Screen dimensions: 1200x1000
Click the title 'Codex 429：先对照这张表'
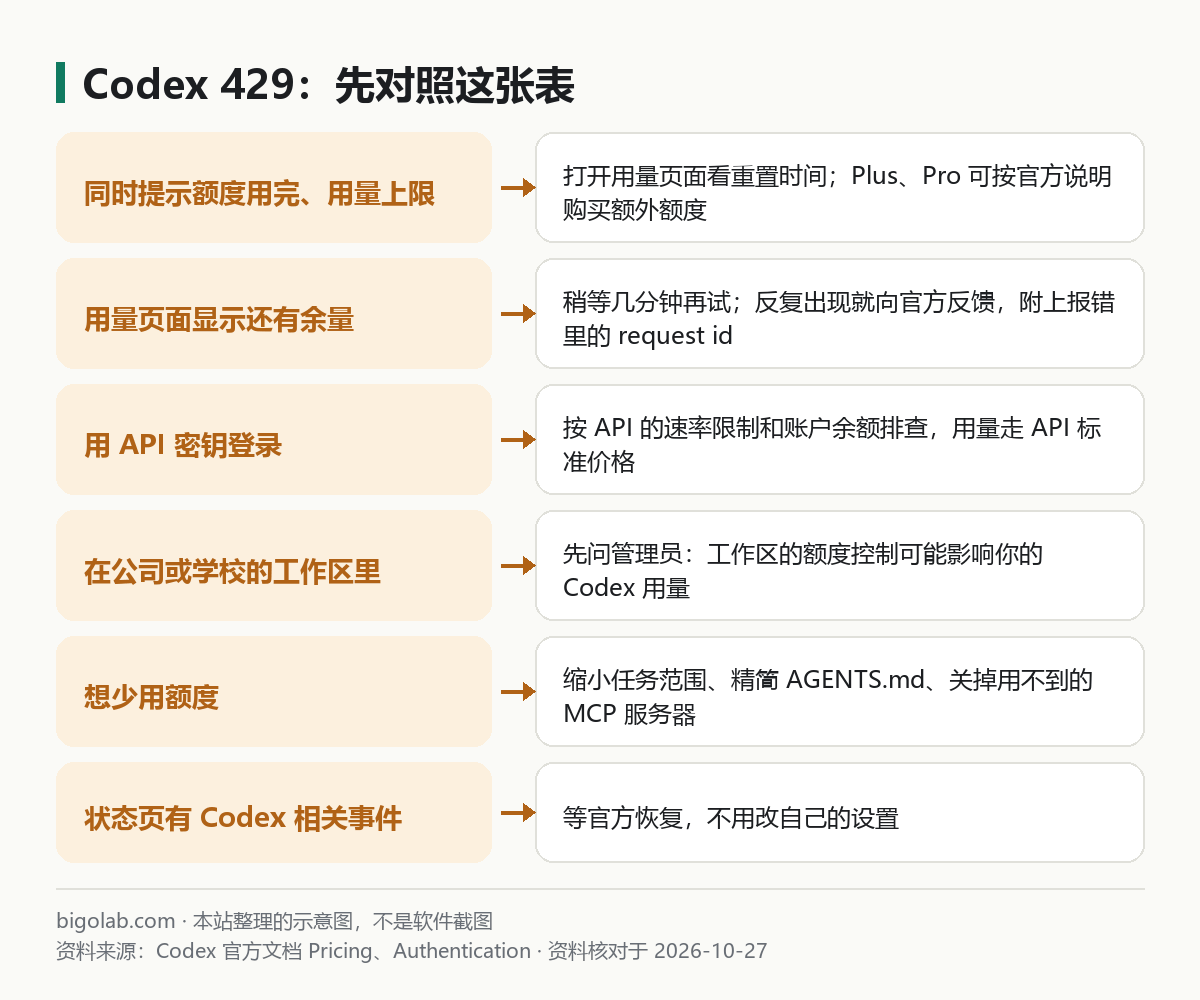(328, 85)
